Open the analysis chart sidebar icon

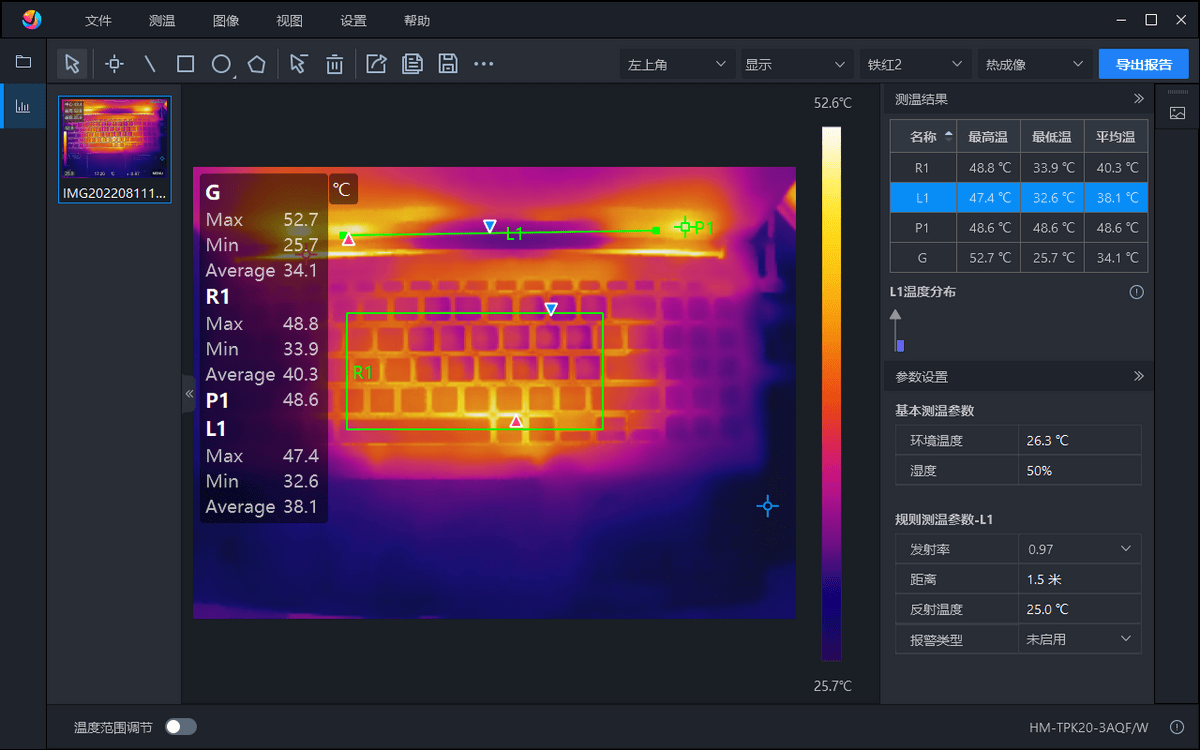click(22, 105)
